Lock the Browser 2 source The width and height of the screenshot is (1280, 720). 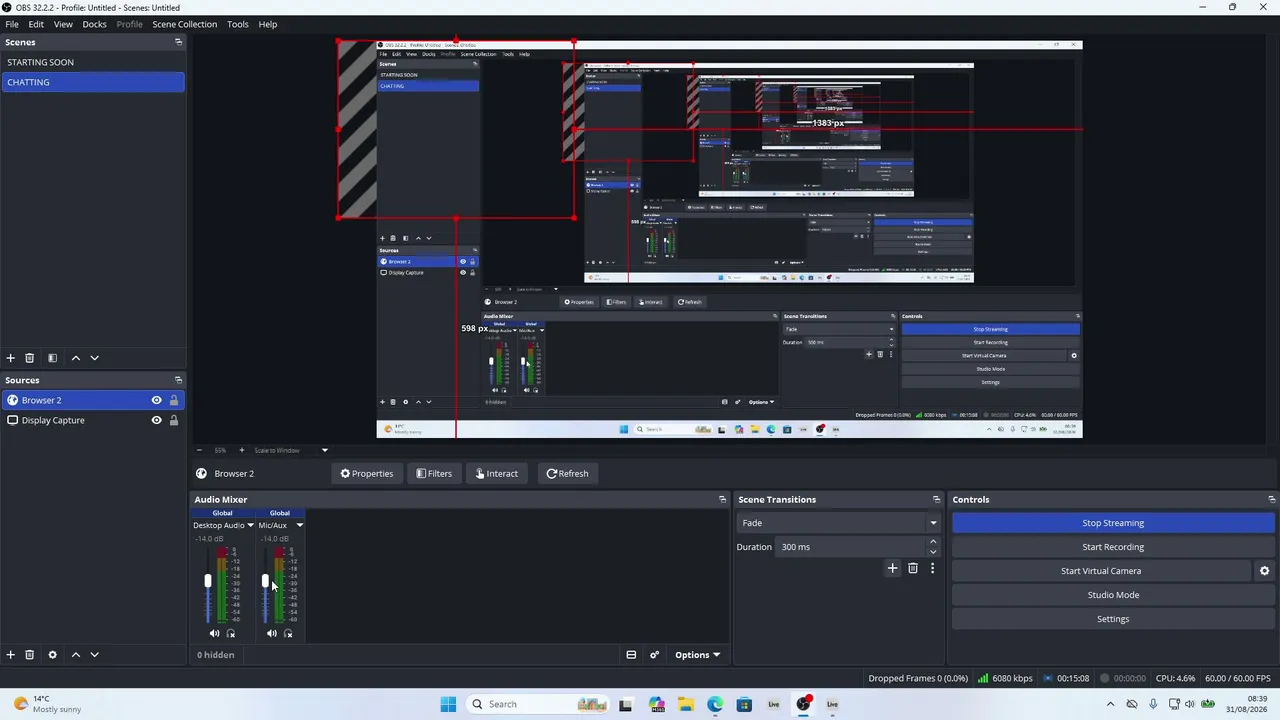[x=173, y=400]
